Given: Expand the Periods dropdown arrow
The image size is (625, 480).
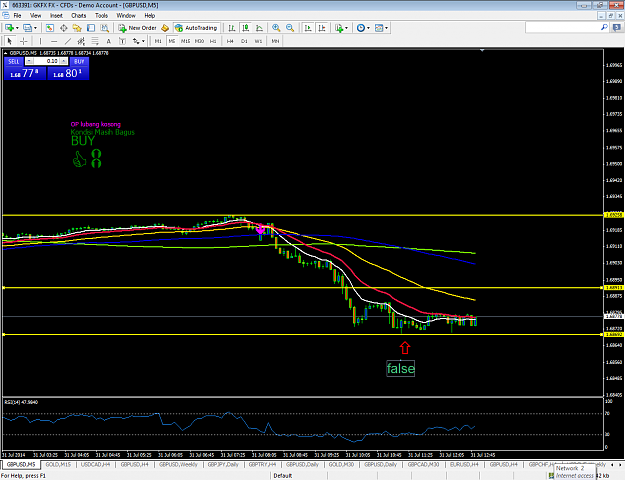Looking at the screenshot, I should (368, 28).
